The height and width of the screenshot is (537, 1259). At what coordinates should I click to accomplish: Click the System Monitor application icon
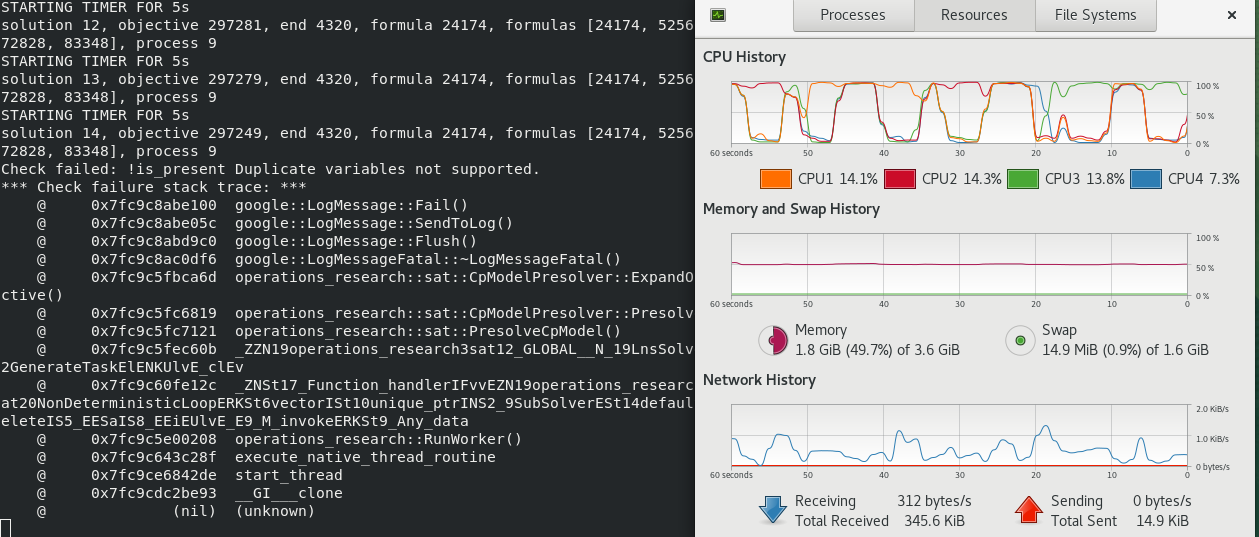click(718, 15)
